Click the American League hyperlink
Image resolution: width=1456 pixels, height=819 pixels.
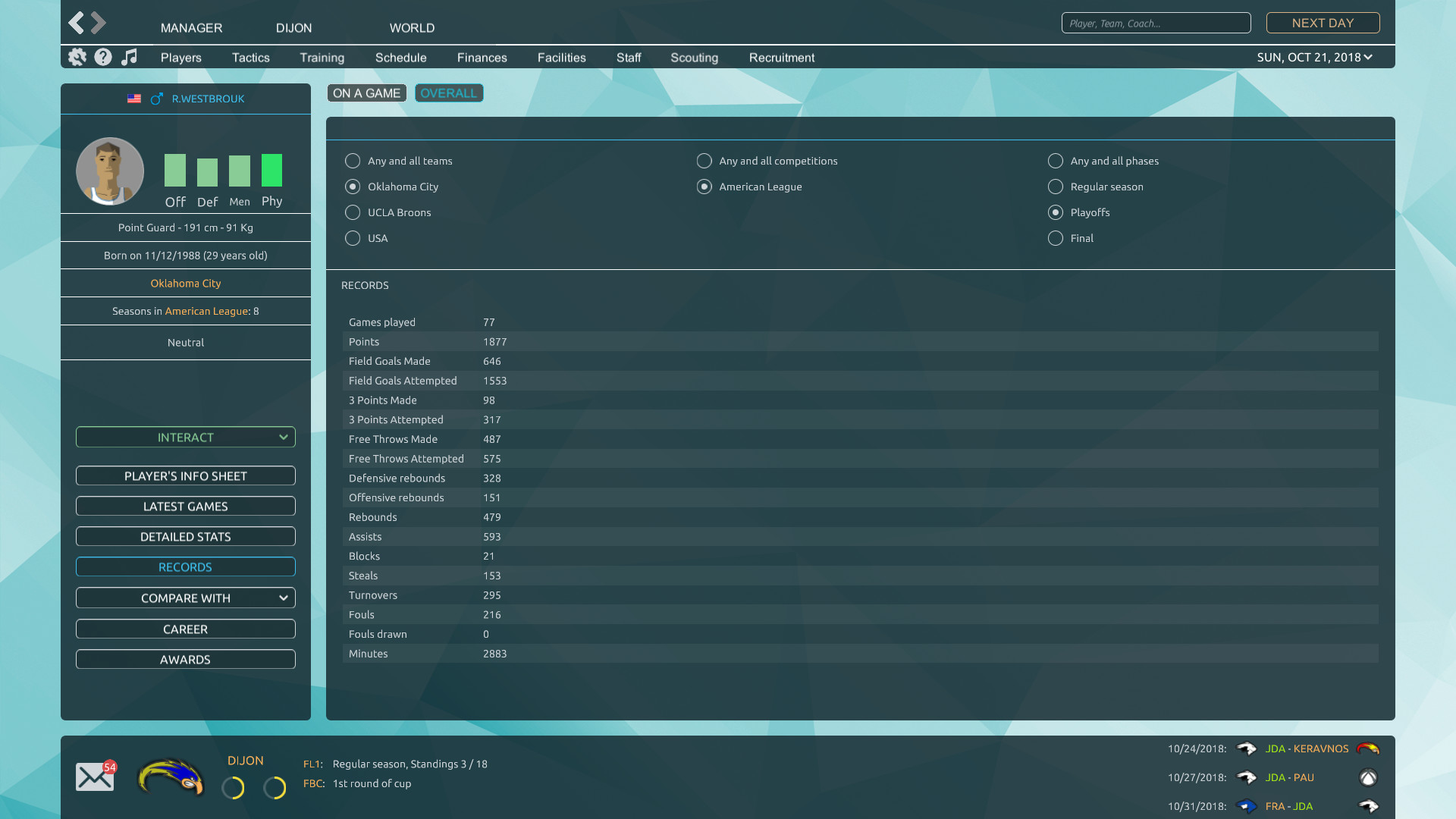(x=205, y=310)
